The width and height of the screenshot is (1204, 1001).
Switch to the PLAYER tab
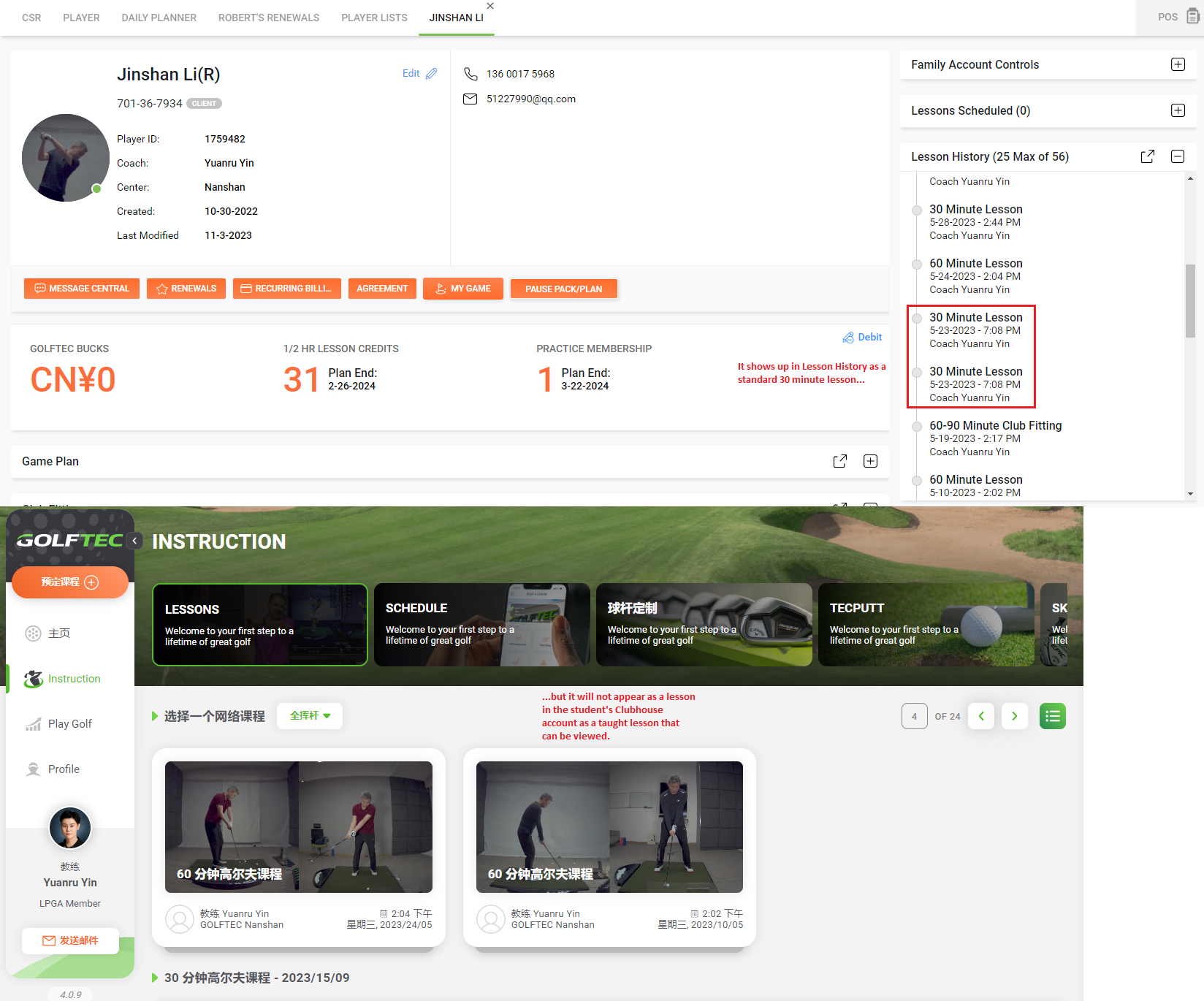coord(81,18)
